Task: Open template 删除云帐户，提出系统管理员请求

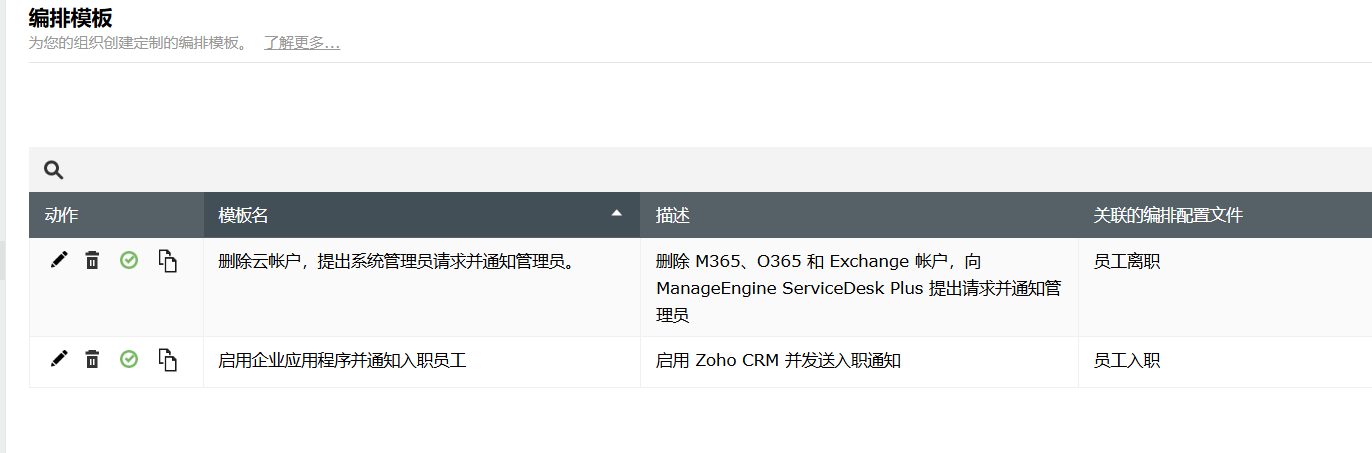Action: pyautogui.click(x=397, y=262)
